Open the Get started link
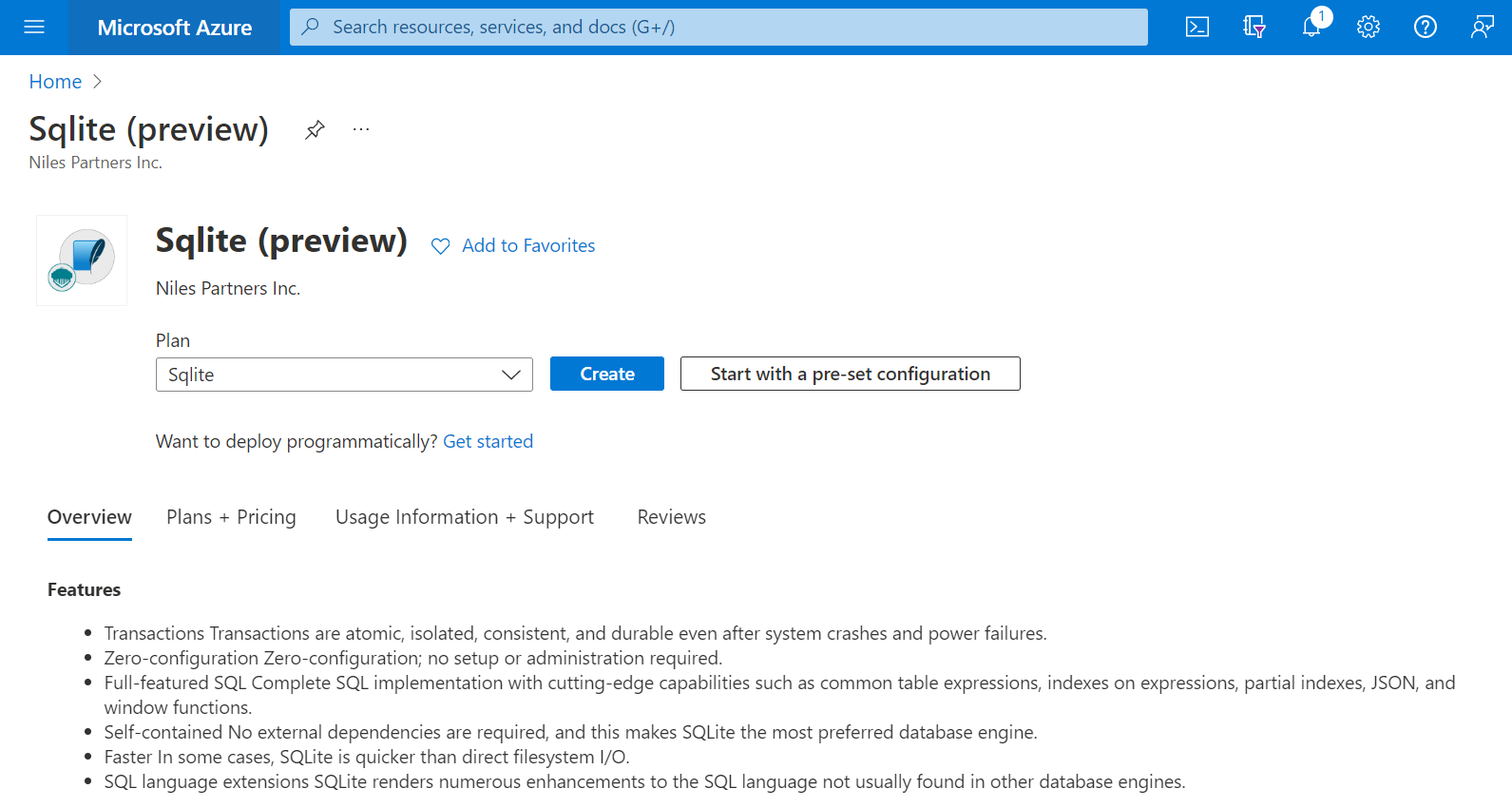Image resolution: width=1512 pixels, height=808 pixels. click(x=488, y=441)
